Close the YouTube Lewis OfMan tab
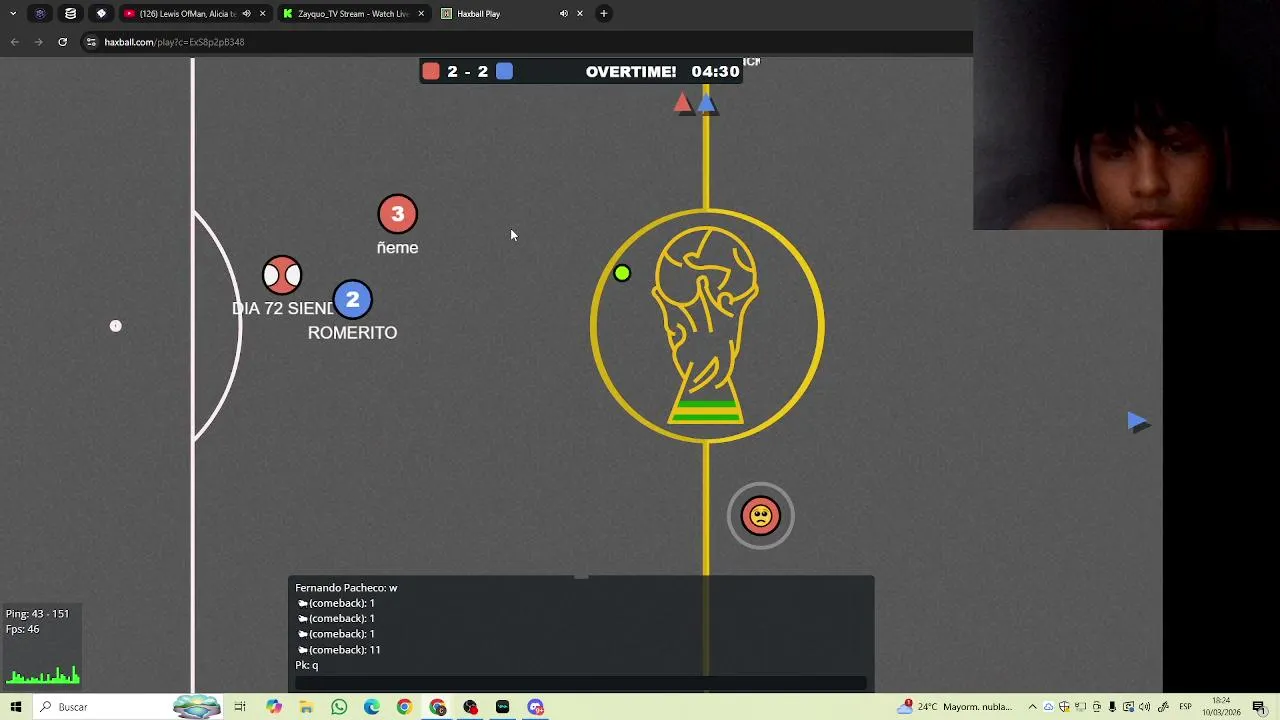Image resolution: width=1280 pixels, height=720 pixels. [x=262, y=13]
